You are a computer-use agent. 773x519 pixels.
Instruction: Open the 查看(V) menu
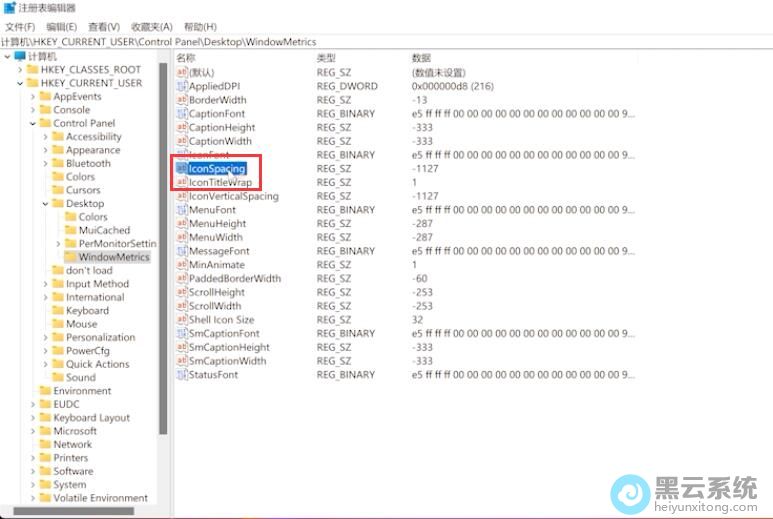104,27
